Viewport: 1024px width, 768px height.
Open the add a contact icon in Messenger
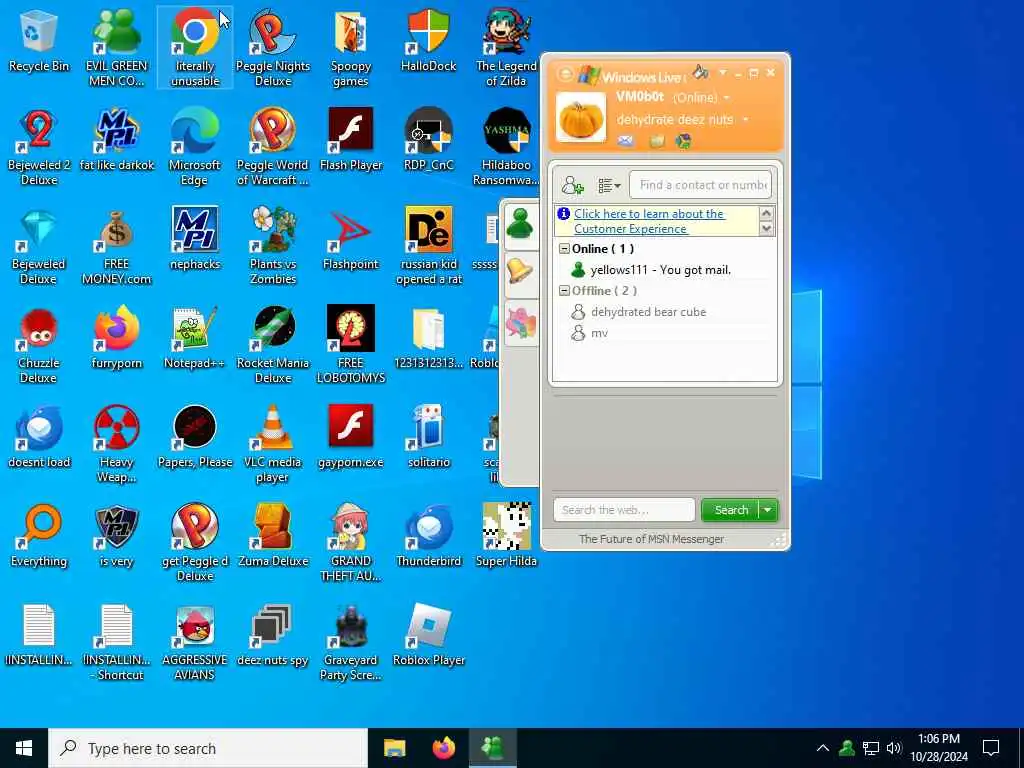tap(572, 186)
